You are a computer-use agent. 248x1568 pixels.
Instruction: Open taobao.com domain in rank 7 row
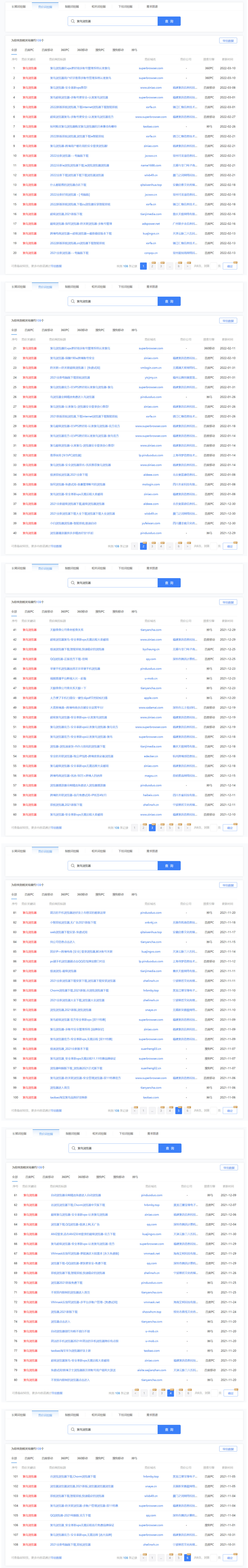(151, 127)
